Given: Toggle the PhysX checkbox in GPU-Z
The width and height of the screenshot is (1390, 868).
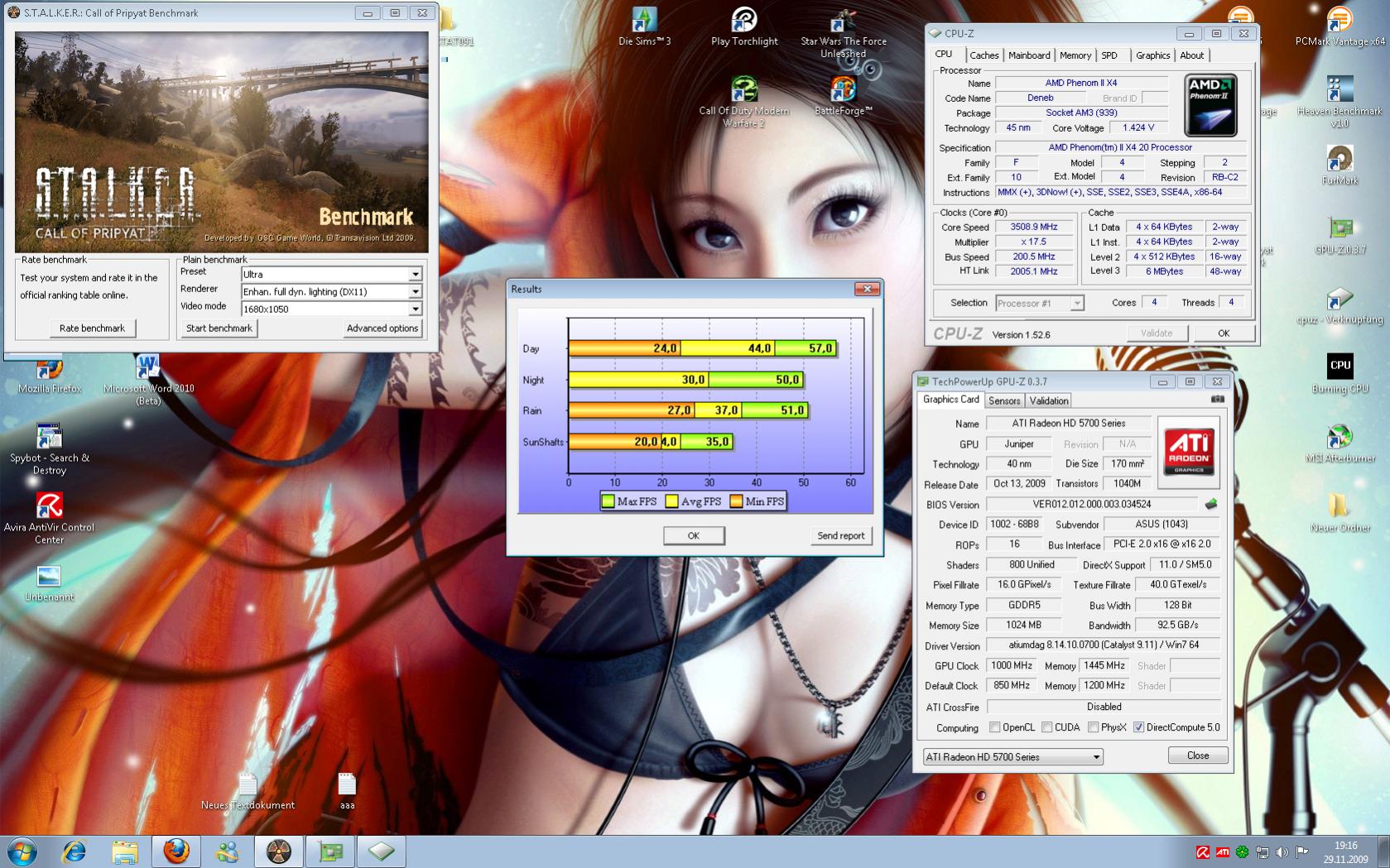Looking at the screenshot, I should coord(1094,727).
